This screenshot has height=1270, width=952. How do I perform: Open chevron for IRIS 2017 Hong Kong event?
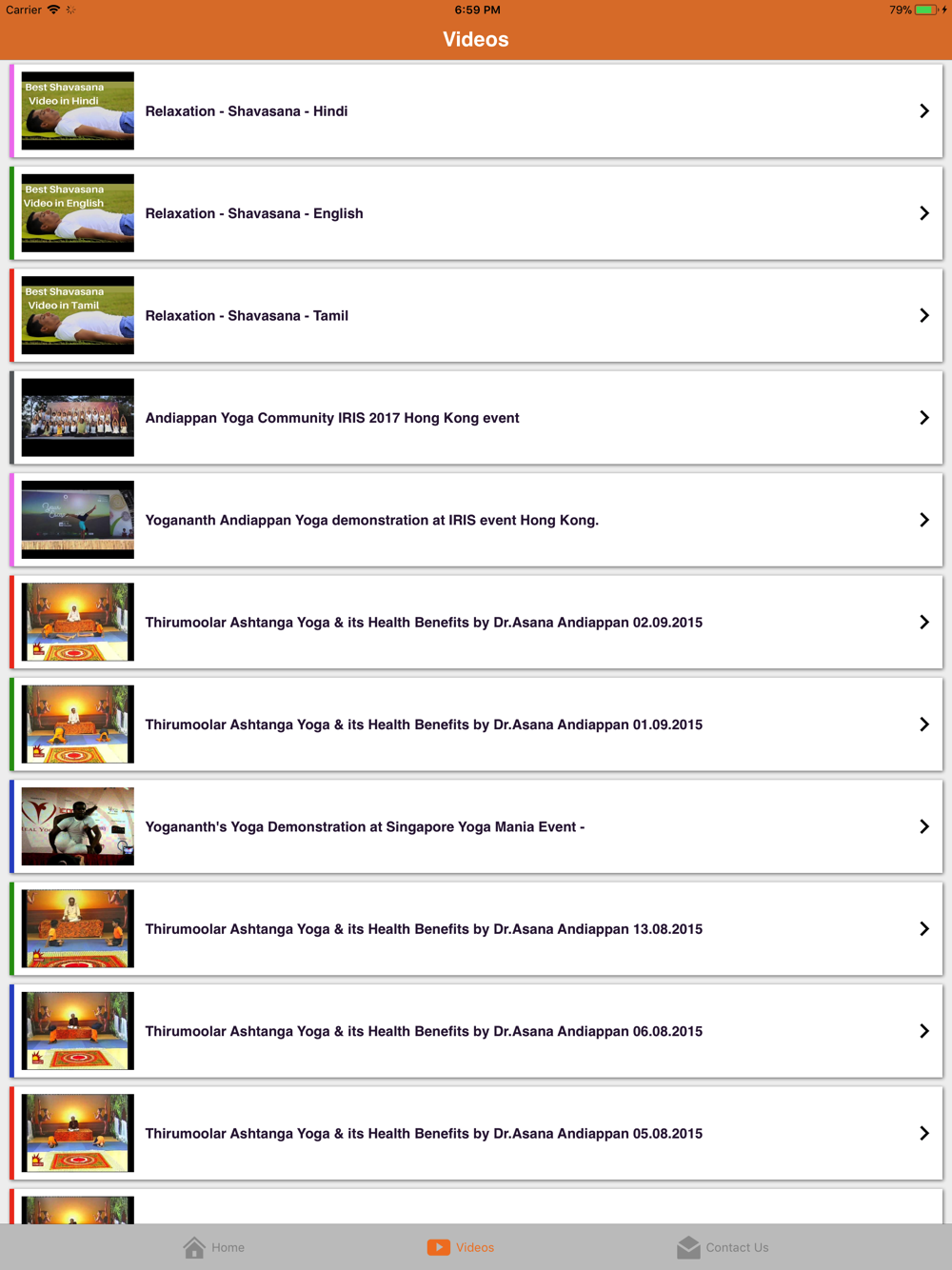tap(924, 418)
